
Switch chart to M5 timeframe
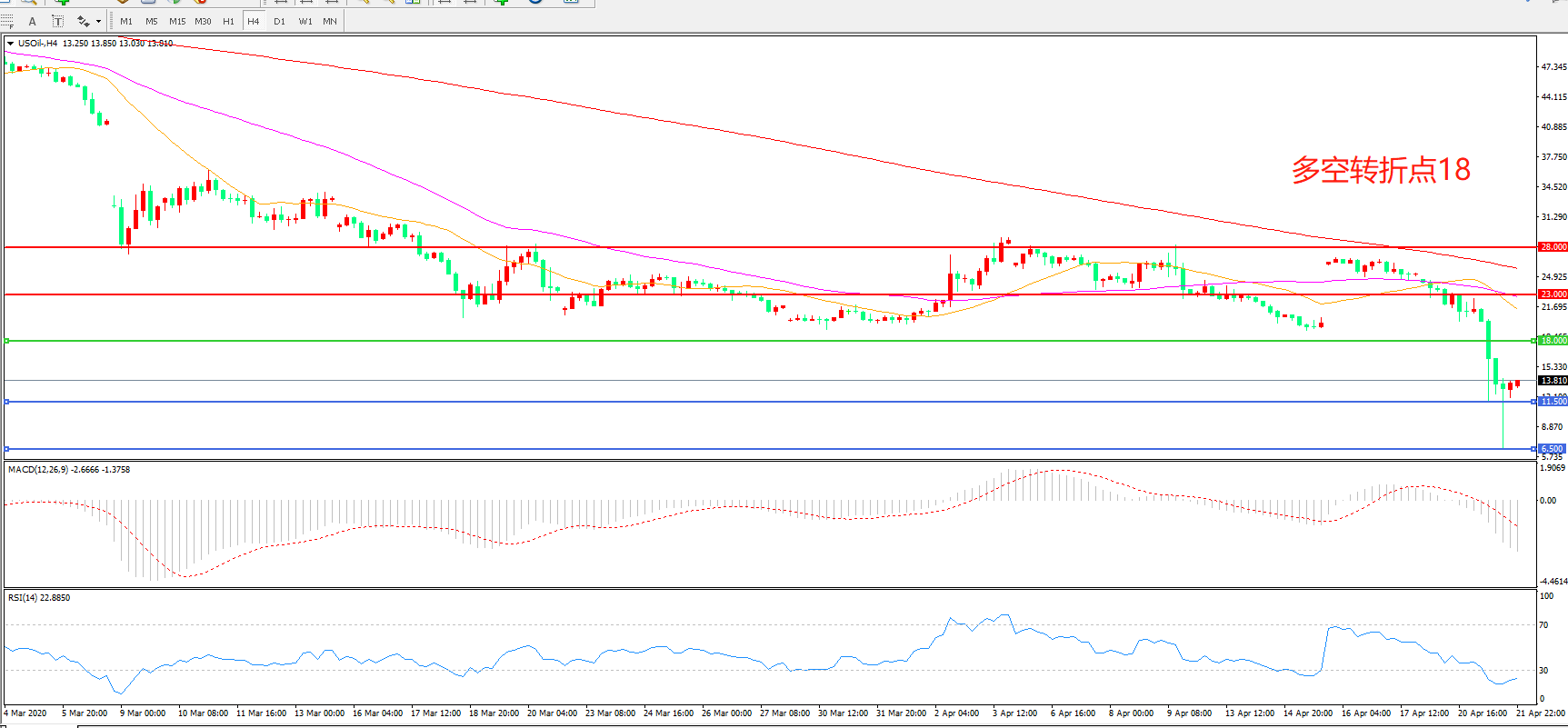(x=151, y=21)
